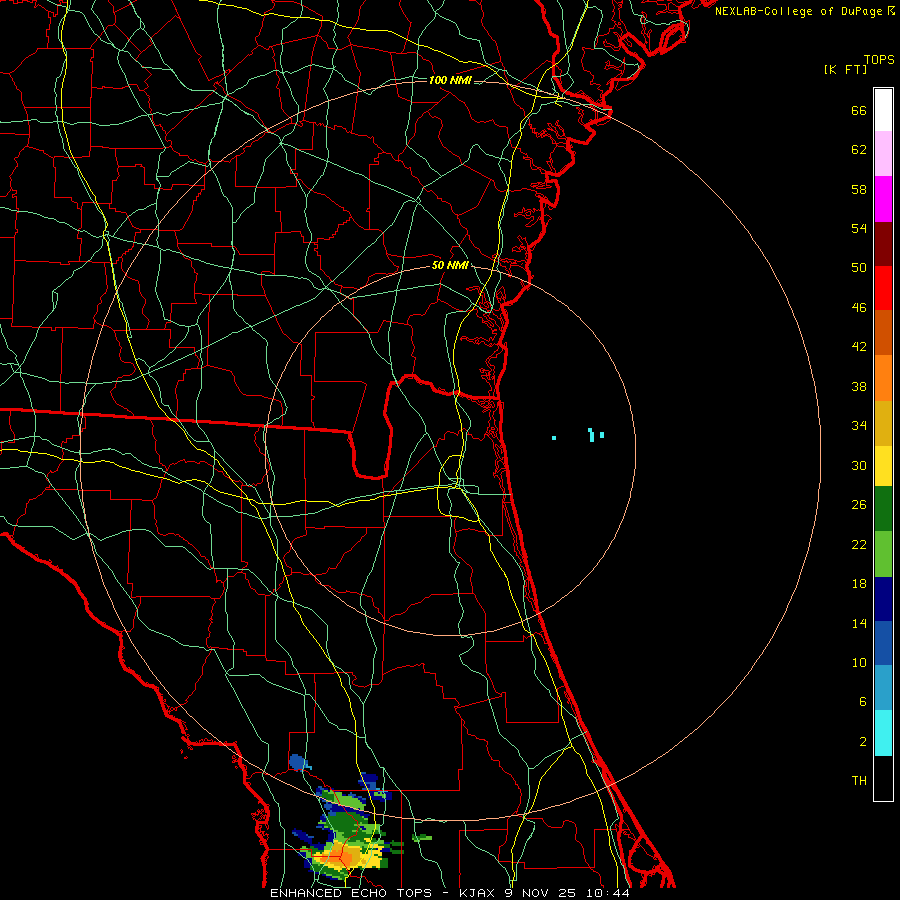Select the dark green legend swatch
The width and height of the screenshot is (900, 900).
tap(883, 509)
